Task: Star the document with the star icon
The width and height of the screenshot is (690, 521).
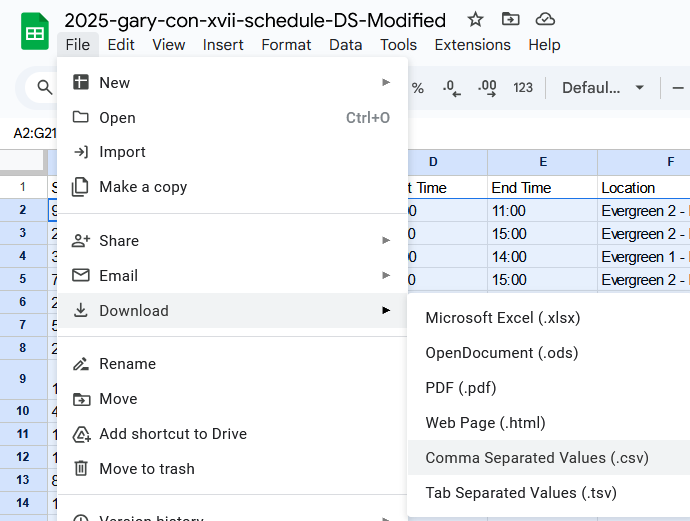Action: point(475,19)
